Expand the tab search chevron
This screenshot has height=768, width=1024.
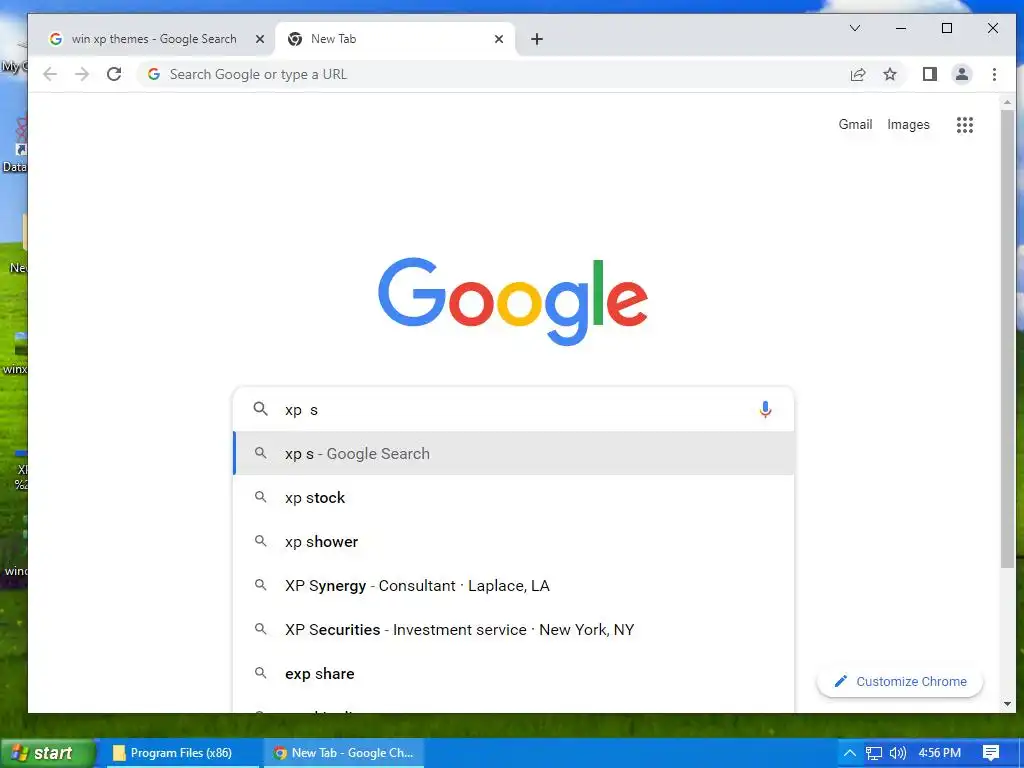point(855,28)
